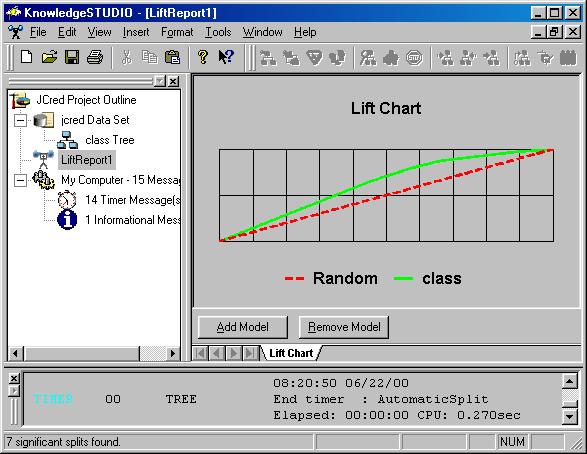Click the stop sign toolbar icon

point(414,58)
